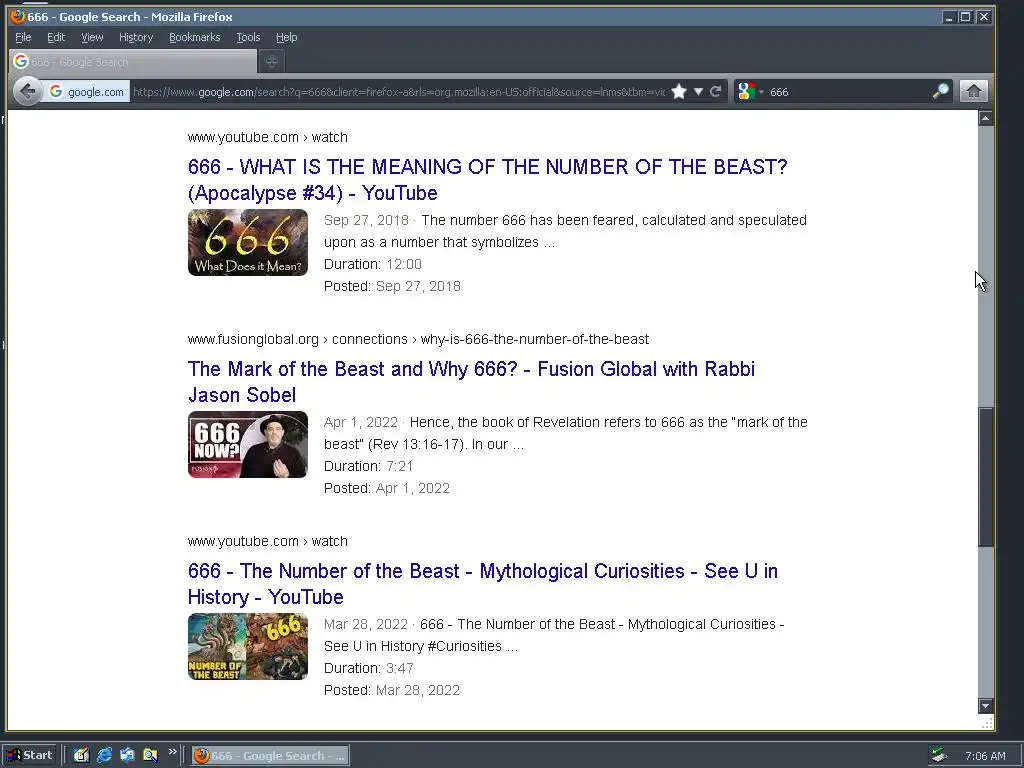Bookmark this page with the star icon
1024x768 pixels.
[679, 91]
